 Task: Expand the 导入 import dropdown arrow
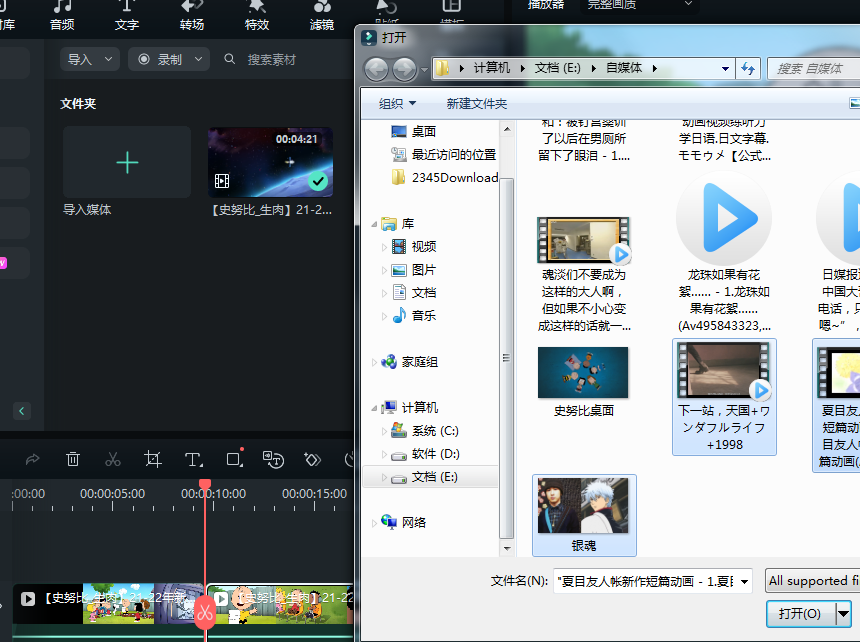(106, 59)
